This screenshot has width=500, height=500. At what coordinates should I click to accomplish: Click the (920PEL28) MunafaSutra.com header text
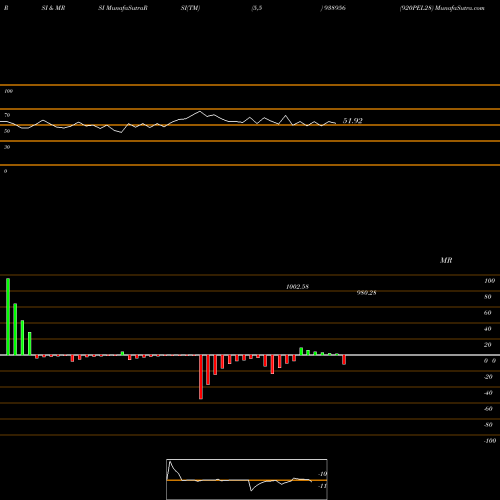click(442, 8)
